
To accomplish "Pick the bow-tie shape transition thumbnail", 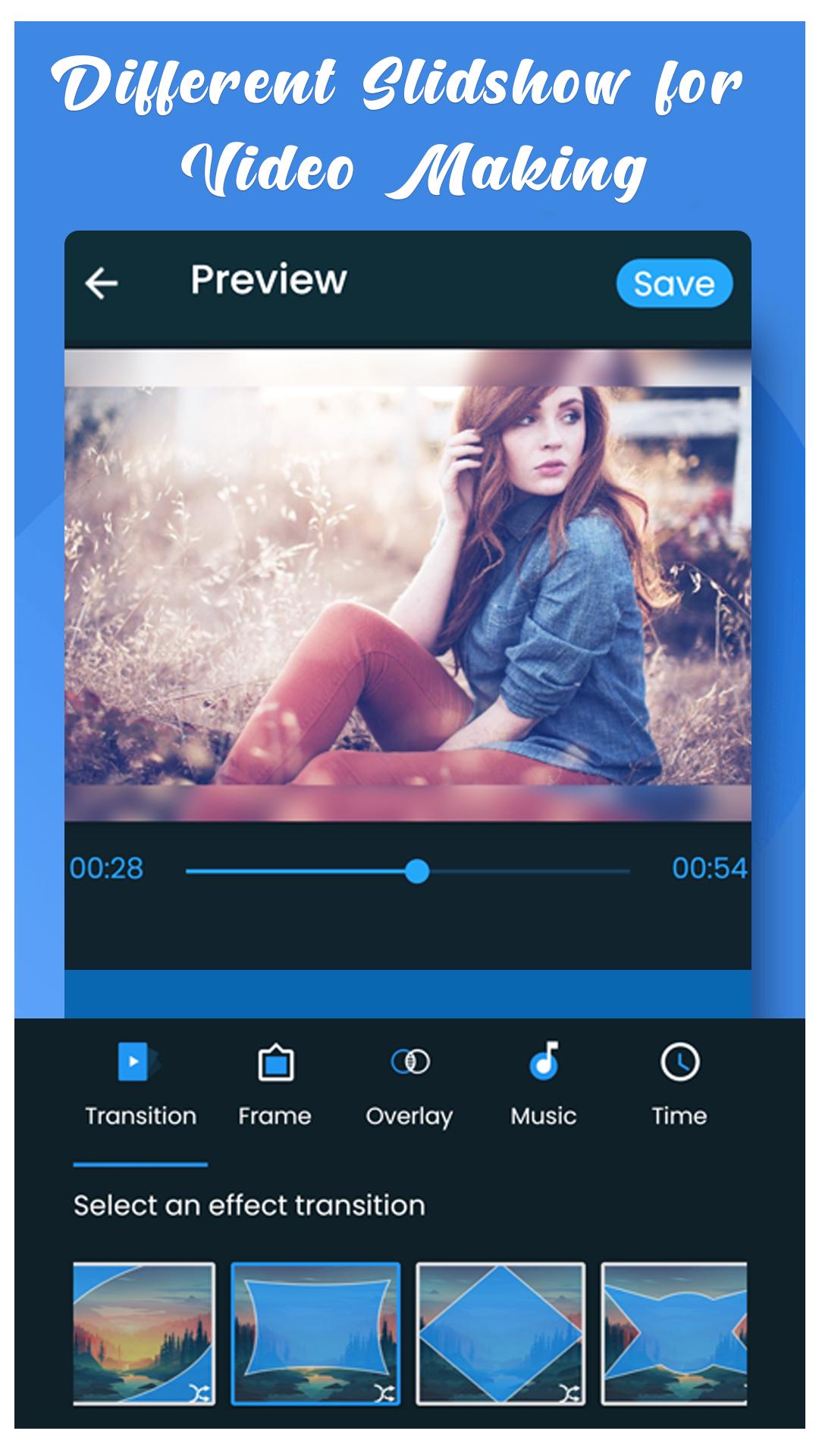I will (x=674, y=1333).
